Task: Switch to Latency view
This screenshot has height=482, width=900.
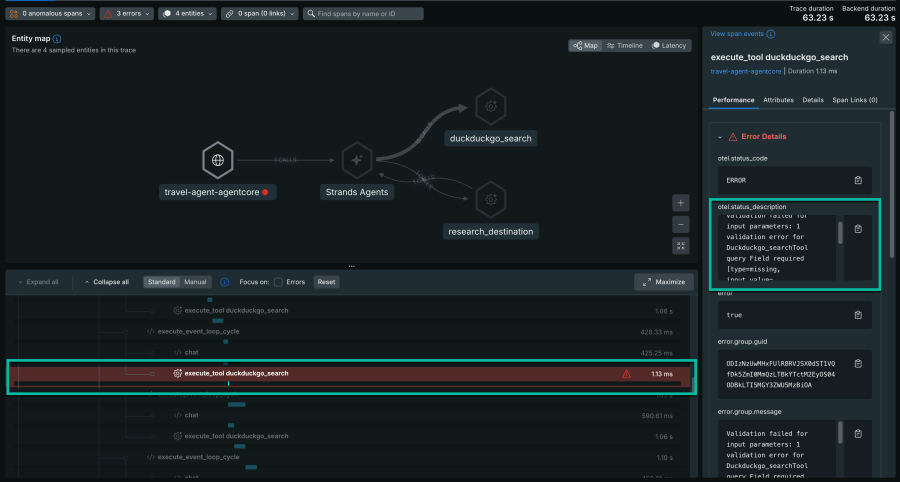Action: tap(669, 46)
